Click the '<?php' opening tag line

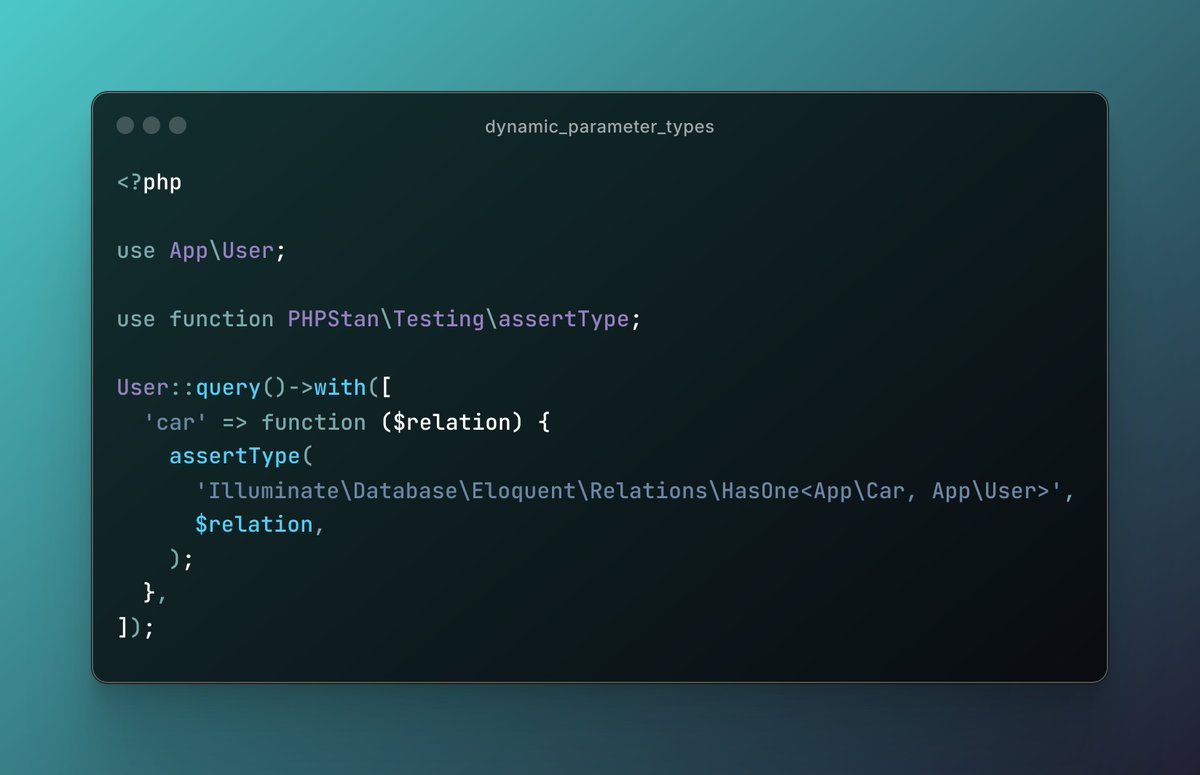click(149, 183)
